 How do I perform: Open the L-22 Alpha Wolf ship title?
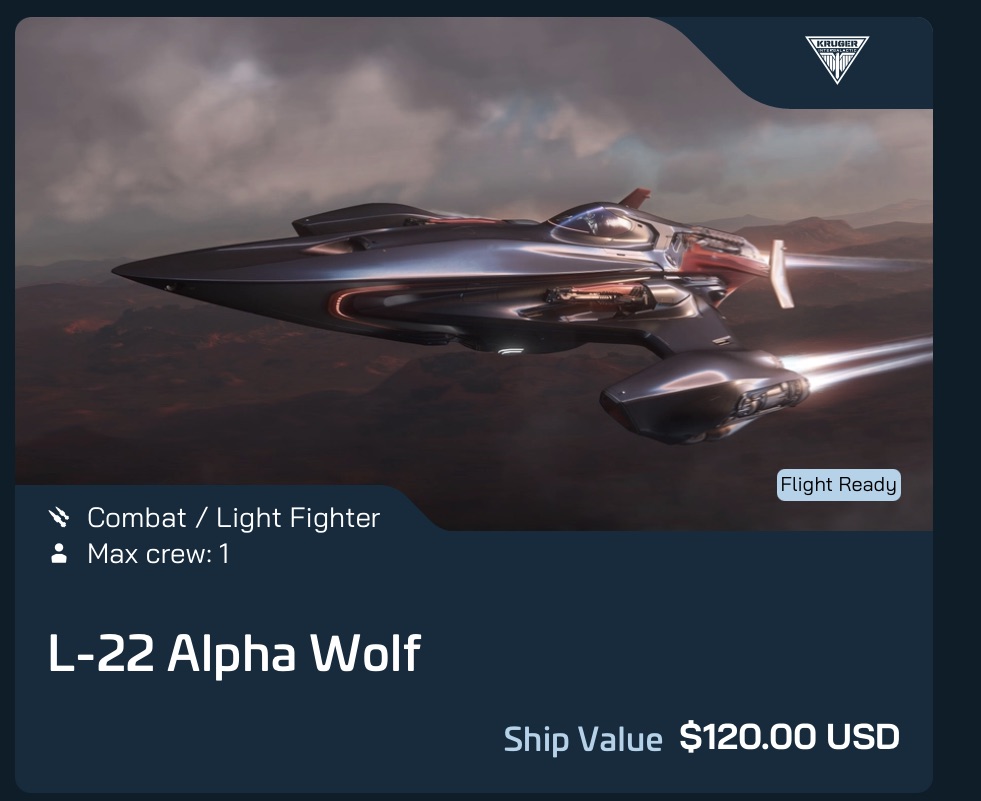(x=235, y=653)
